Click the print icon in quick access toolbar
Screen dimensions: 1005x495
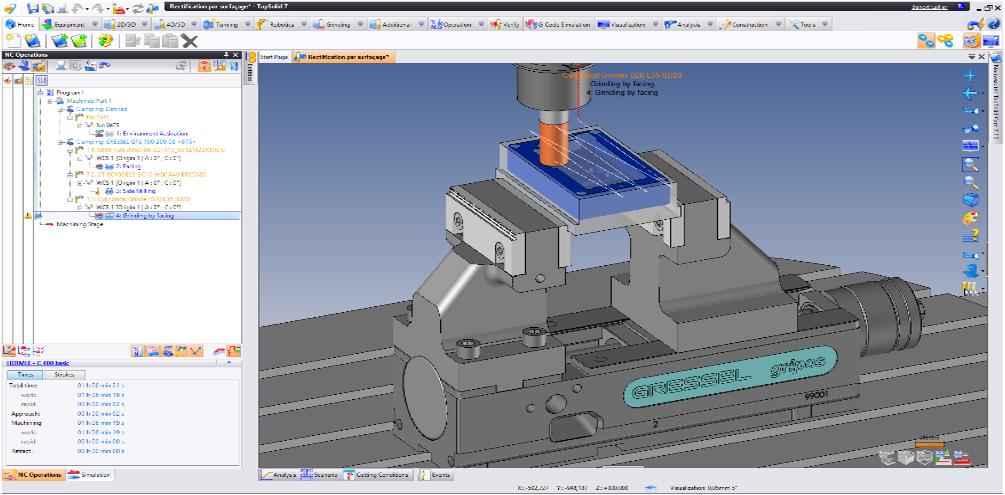tap(65, 9)
